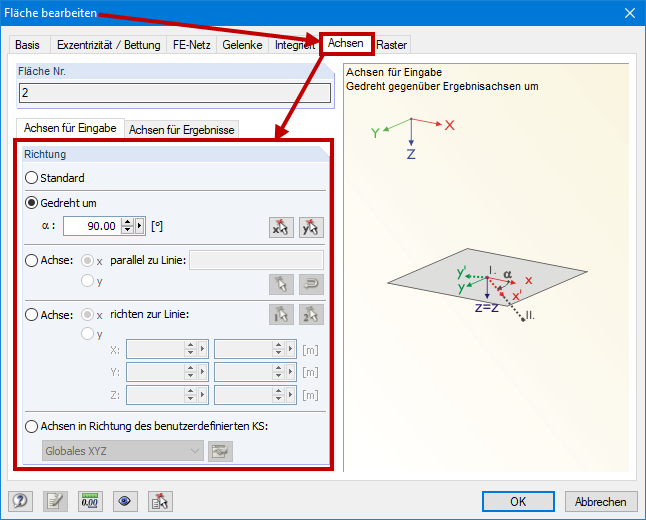Switch to Achsen für Ergebnisse sub-tab
Image resolution: width=646 pixels, height=520 pixels.
tap(182, 130)
